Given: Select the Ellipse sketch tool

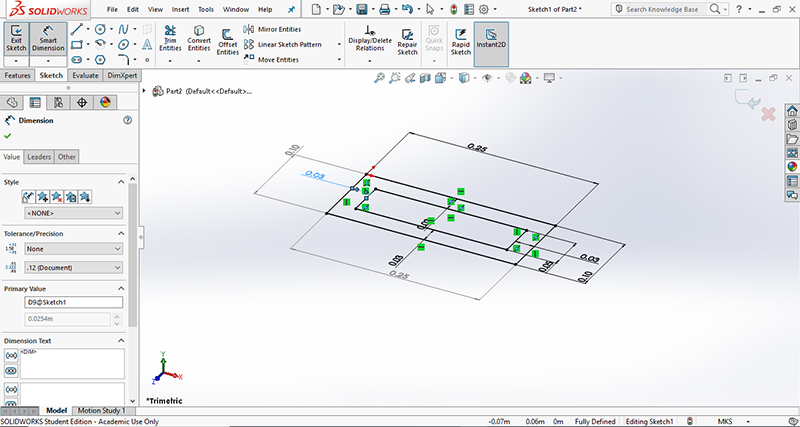Looking at the screenshot, I should [x=123, y=44].
